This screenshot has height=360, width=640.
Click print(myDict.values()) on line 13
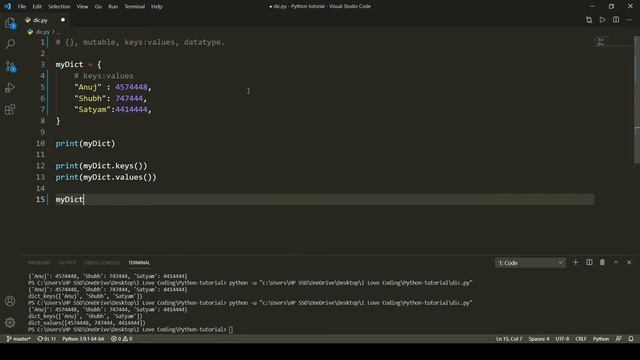[x=106, y=177]
